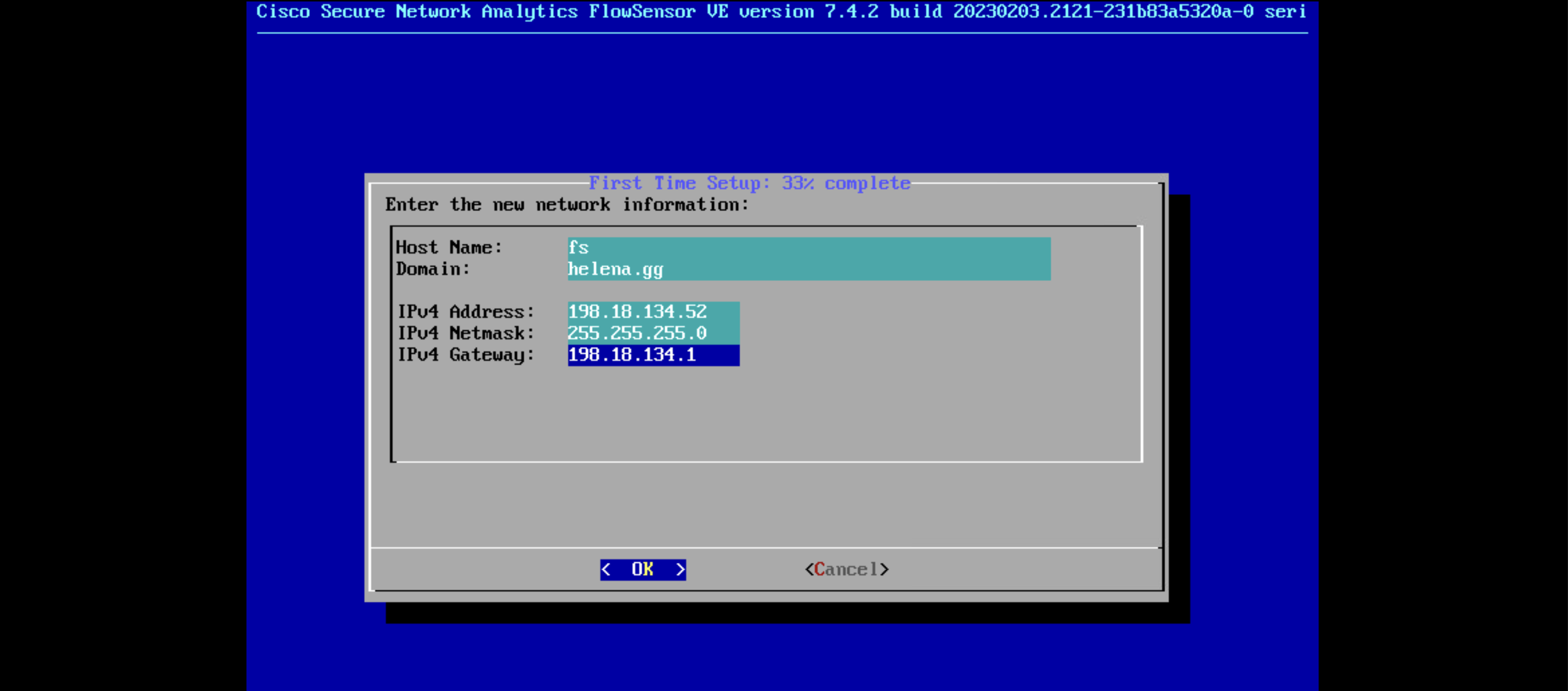Click the IPv4 Address label
This screenshot has width=1568, height=691.
466,312
